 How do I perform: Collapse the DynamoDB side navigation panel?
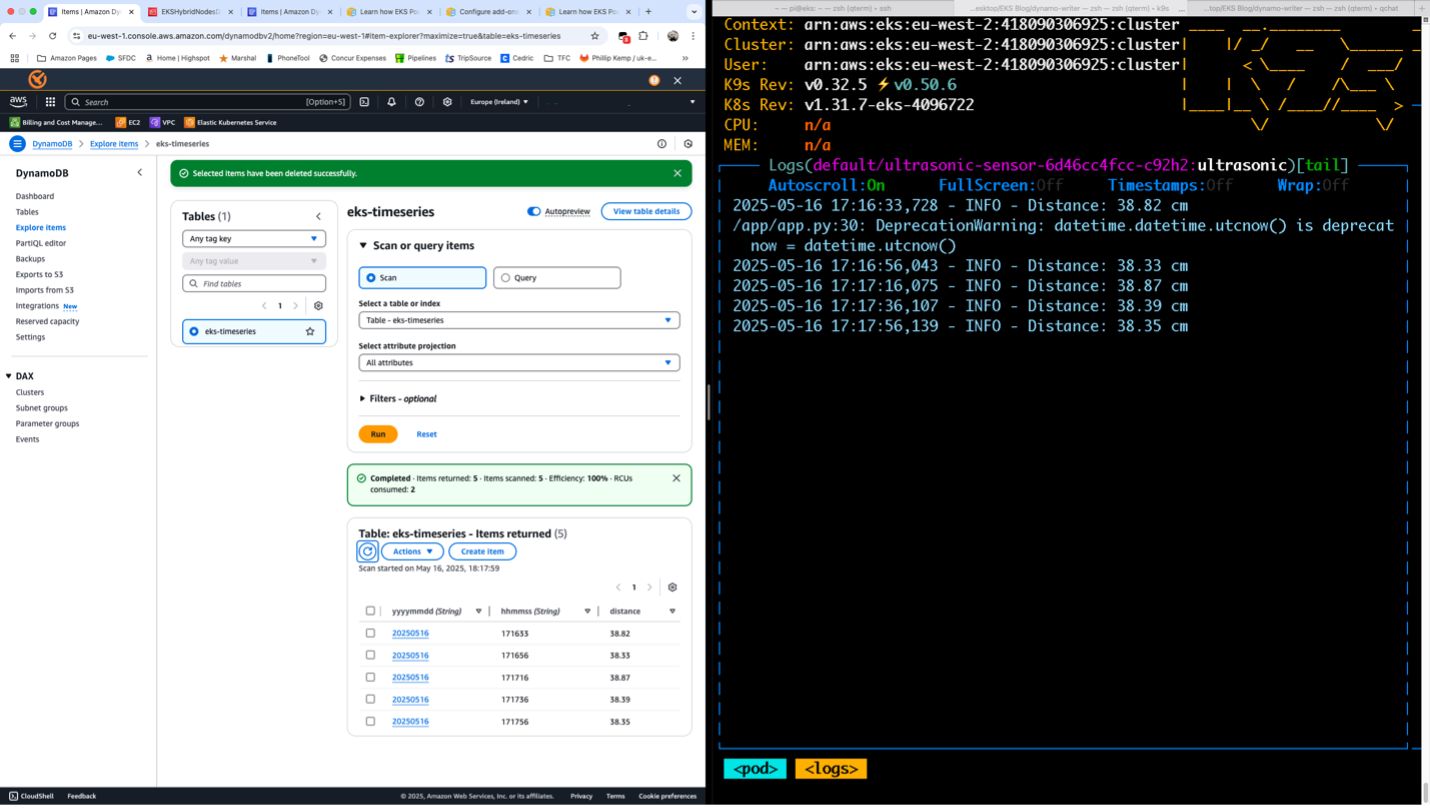pyautogui.click(x=139, y=173)
